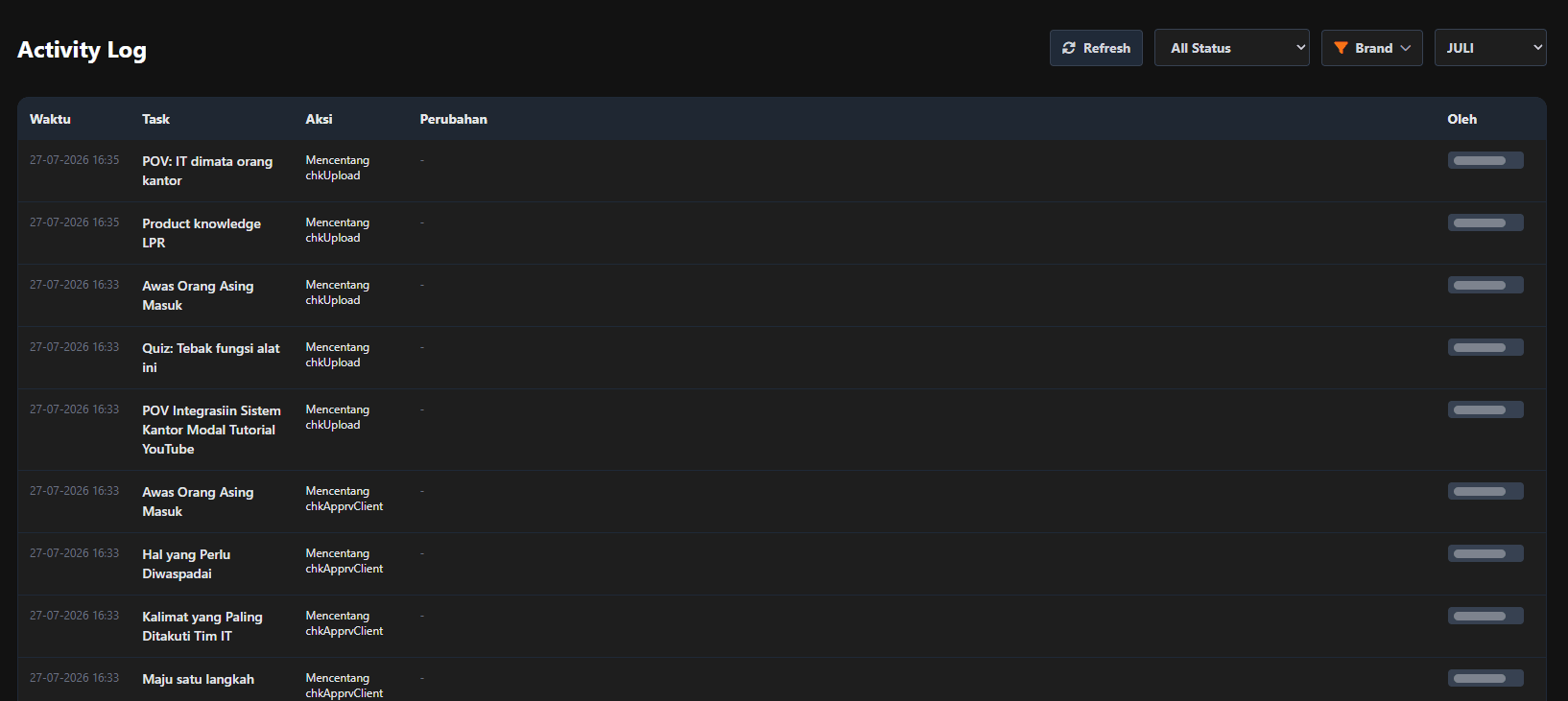The height and width of the screenshot is (701, 1568).
Task: Select task 'POV Integrasiin Sistem Kantor Modal Tutorial YouTube'
Action: [x=211, y=430]
